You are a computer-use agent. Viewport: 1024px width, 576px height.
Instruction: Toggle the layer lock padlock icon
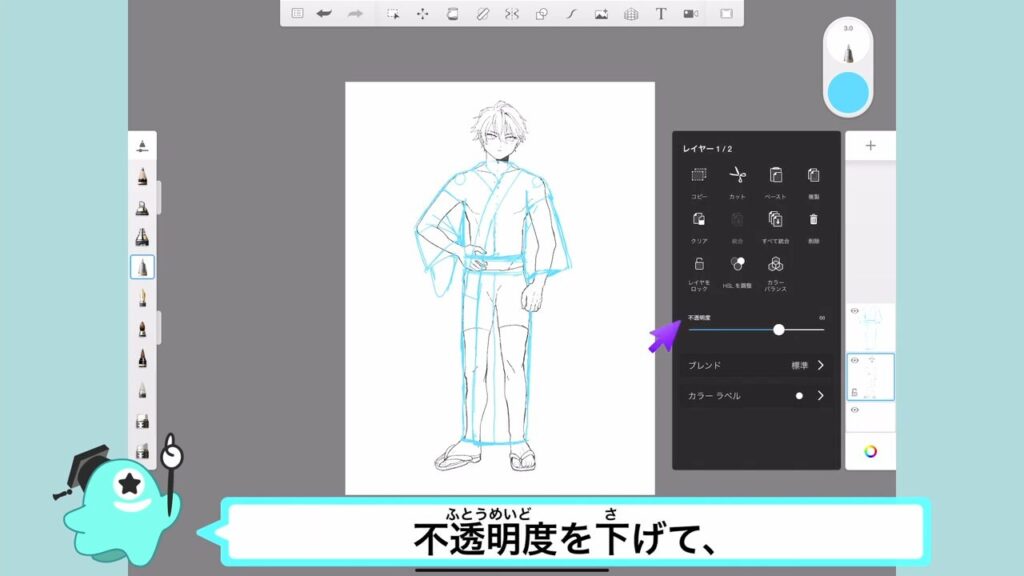click(699, 265)
